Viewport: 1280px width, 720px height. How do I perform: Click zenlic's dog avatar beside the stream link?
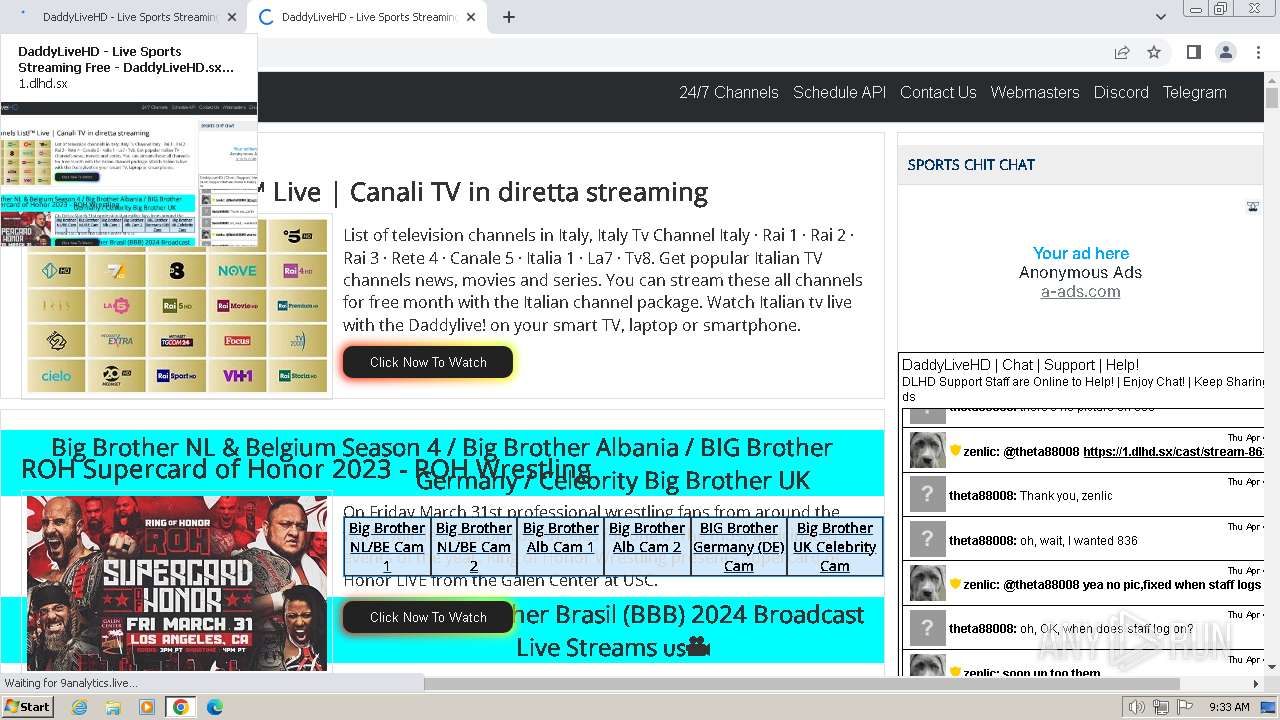click(927, 450)
